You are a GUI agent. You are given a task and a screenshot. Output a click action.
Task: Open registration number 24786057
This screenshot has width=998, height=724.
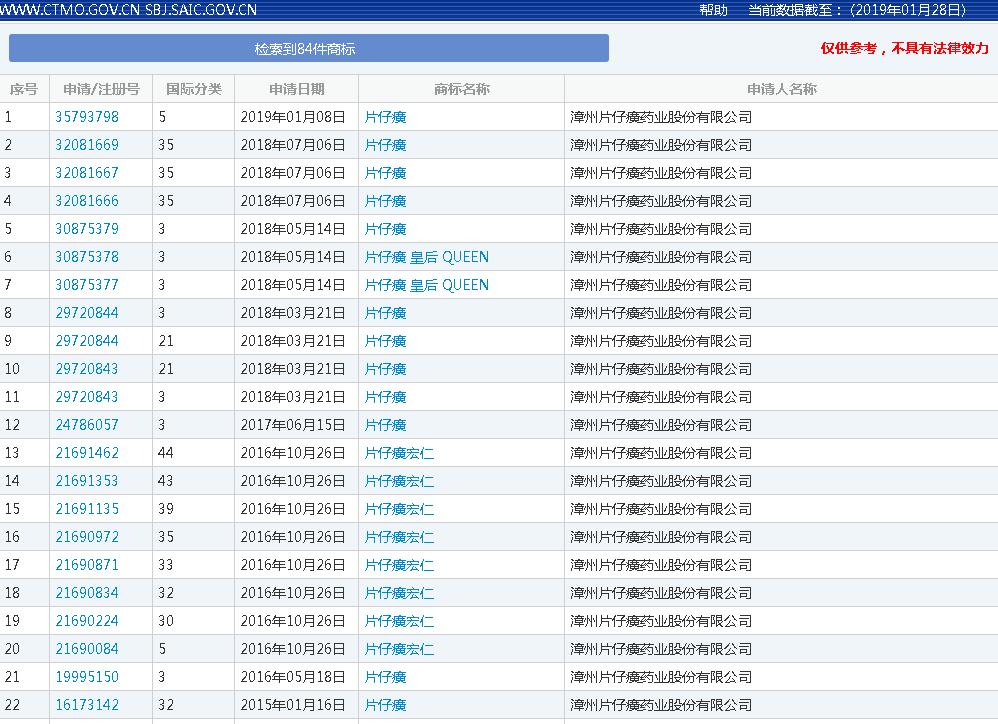coord(87,425)
